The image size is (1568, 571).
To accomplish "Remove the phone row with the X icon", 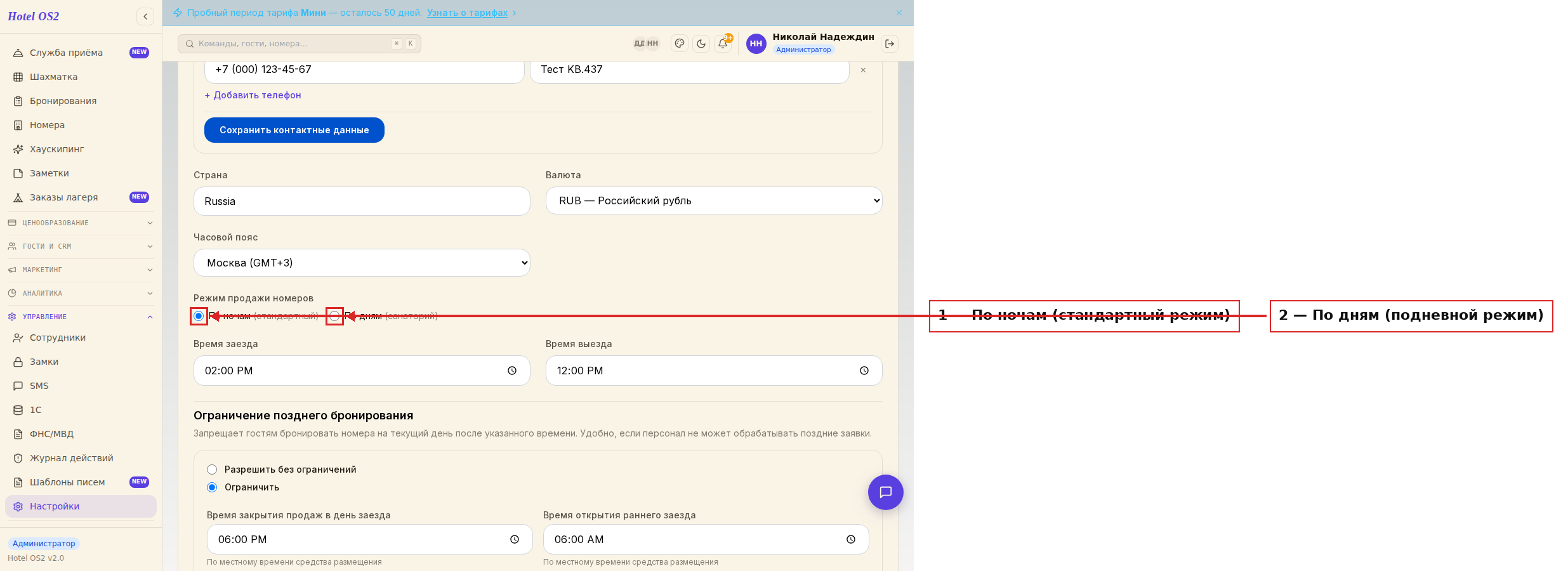I will (863, 70).
